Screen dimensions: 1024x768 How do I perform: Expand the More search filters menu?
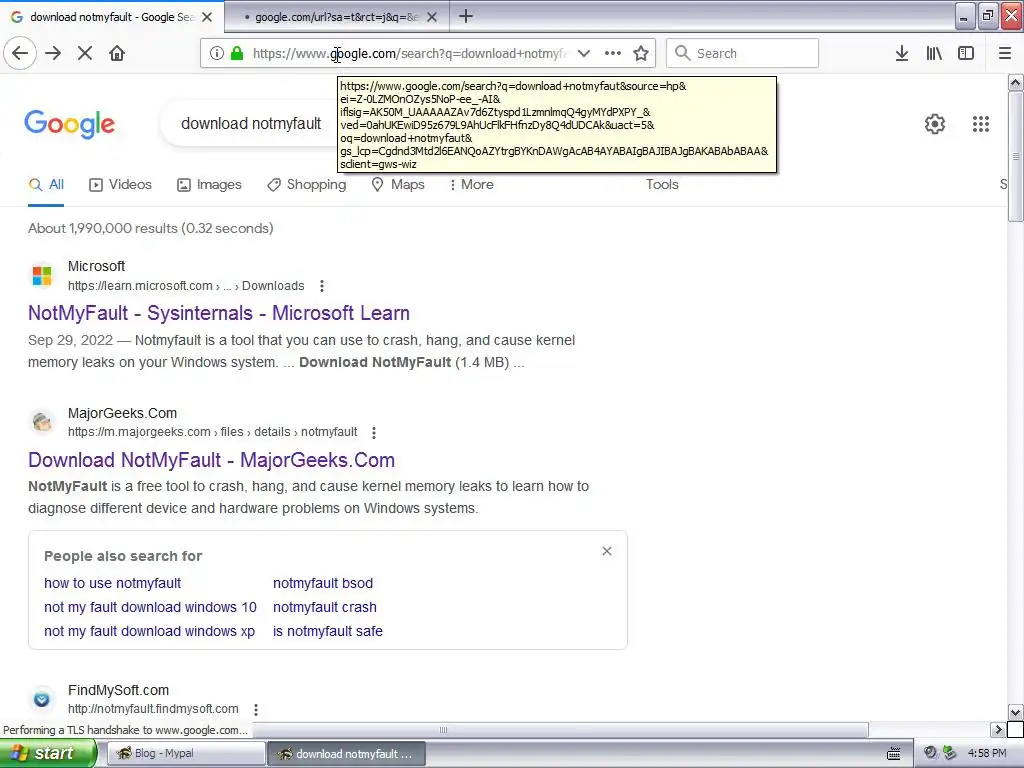point(472,185)
